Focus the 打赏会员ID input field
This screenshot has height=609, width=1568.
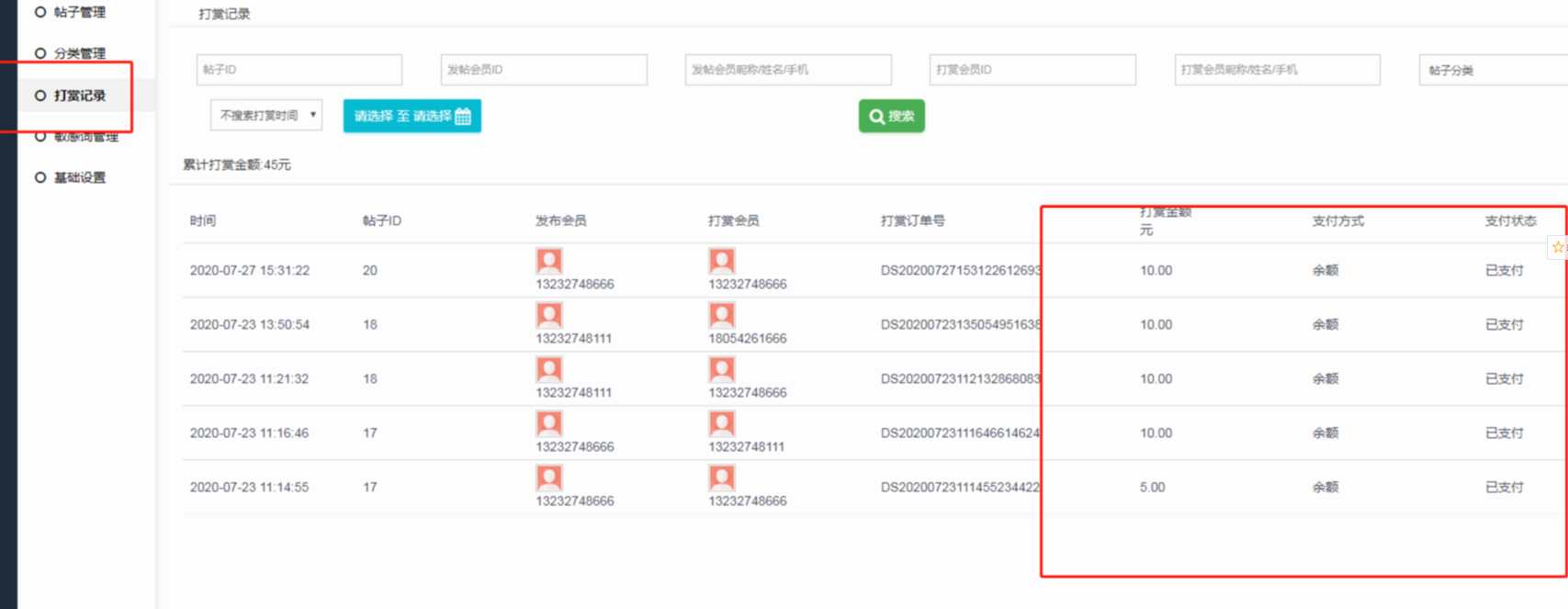1032,70
